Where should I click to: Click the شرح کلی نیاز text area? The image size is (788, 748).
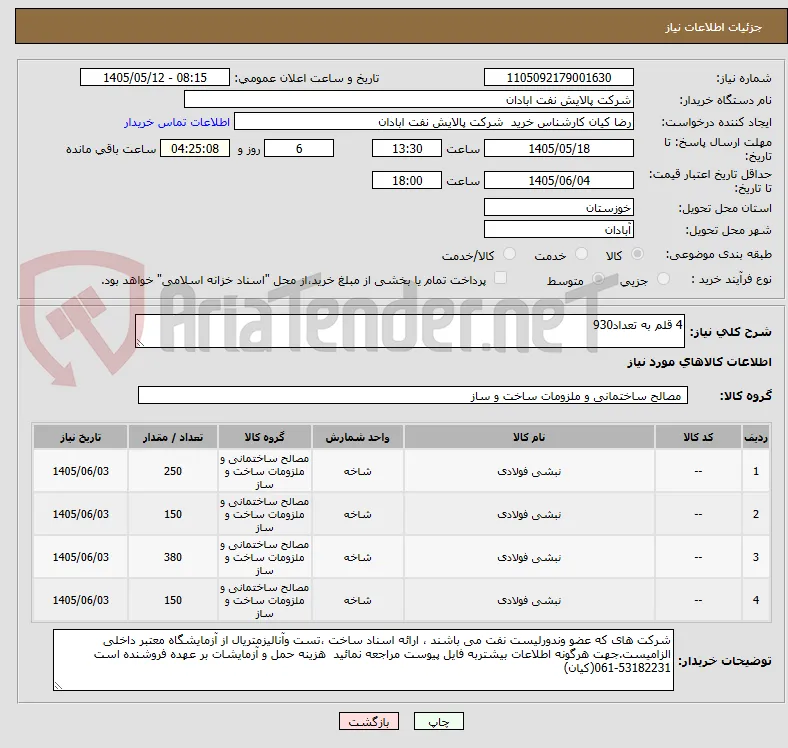(410, 331)
